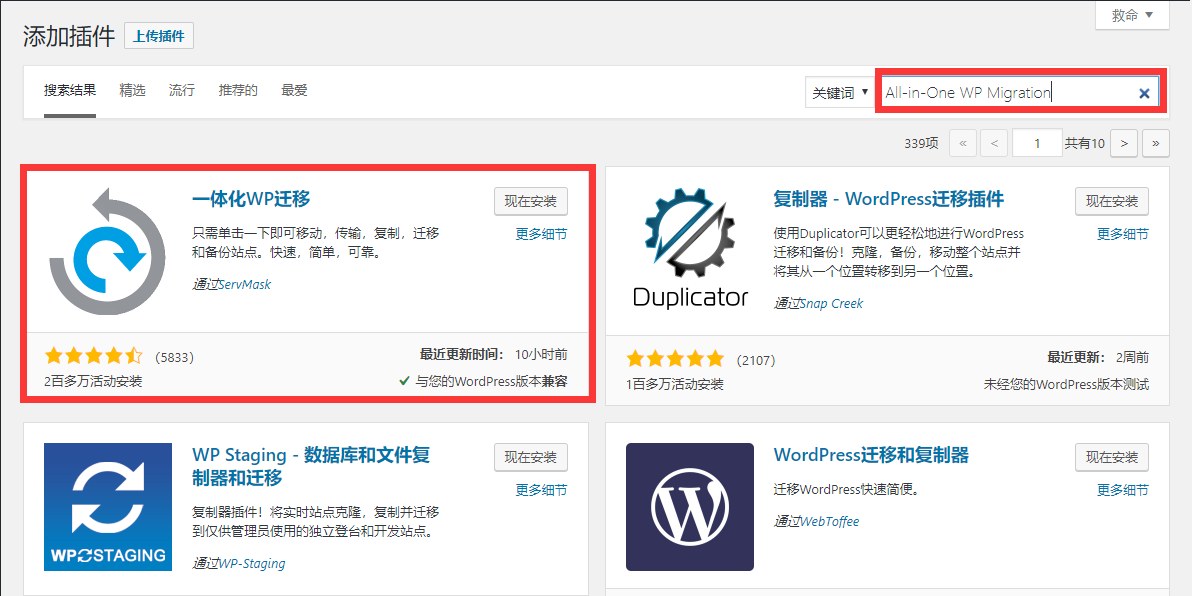1192x596 pixels.
Task: Open the WP Staging plugin title link
Action: coord(312,466)
